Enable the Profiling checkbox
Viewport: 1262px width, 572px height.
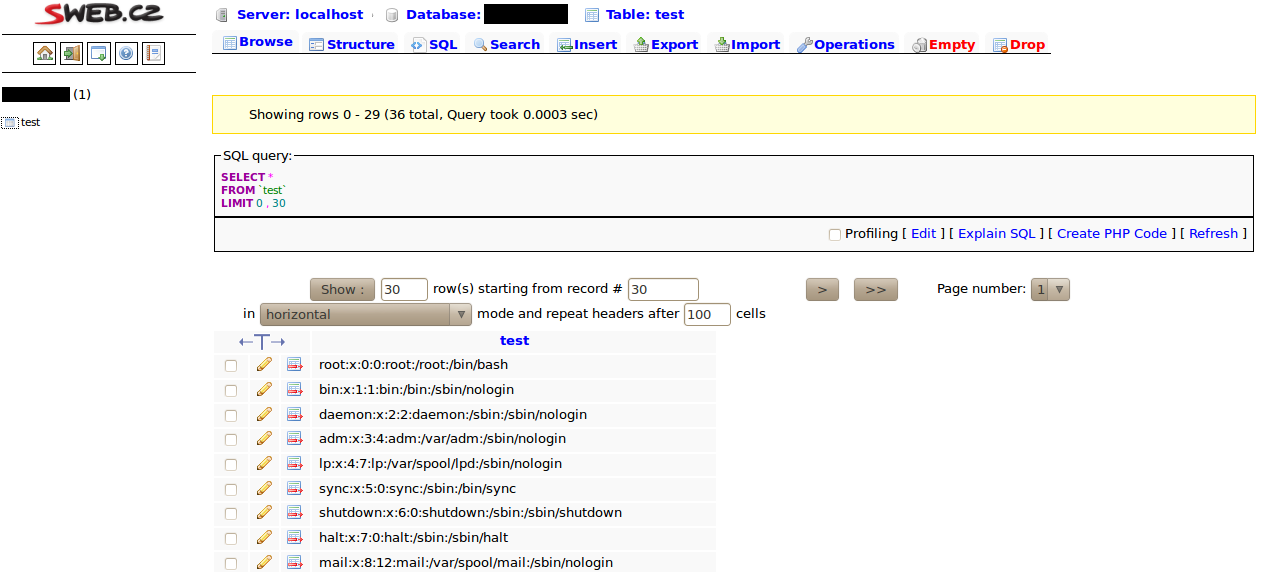(835, 234)
